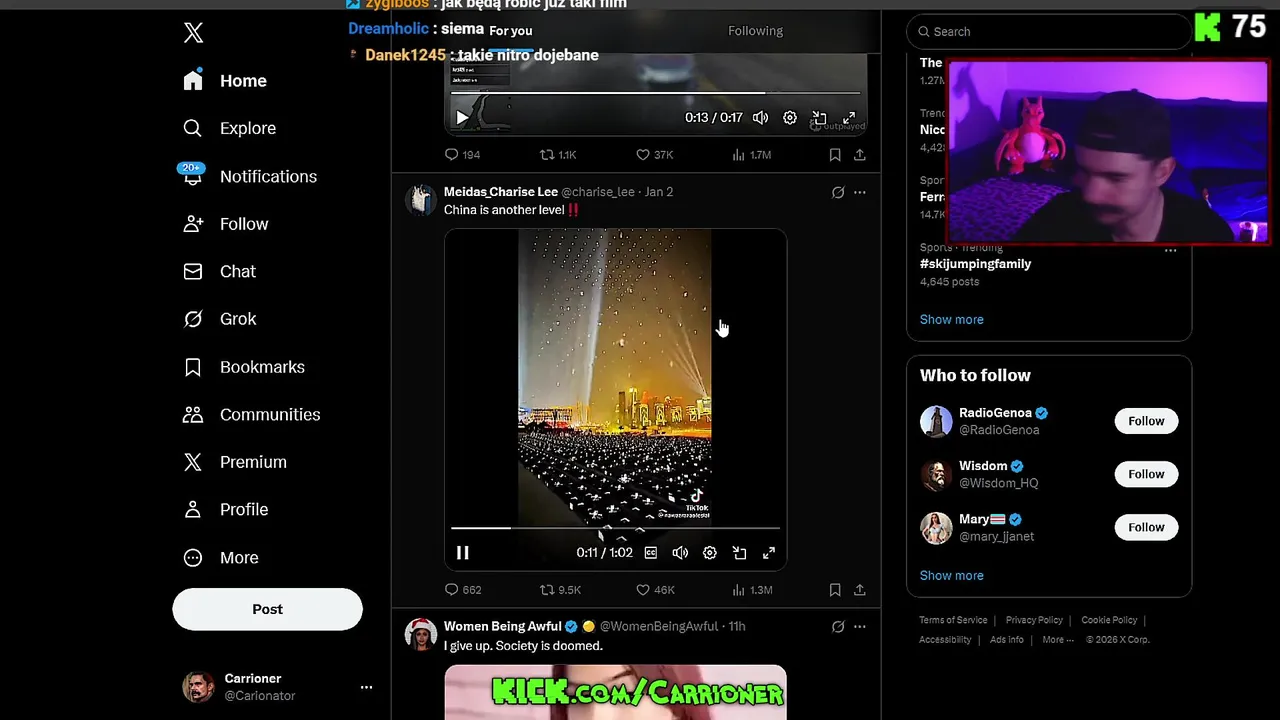Open Carrioner account menu dots
1280x720 pixels.
[x=366, y=687]
